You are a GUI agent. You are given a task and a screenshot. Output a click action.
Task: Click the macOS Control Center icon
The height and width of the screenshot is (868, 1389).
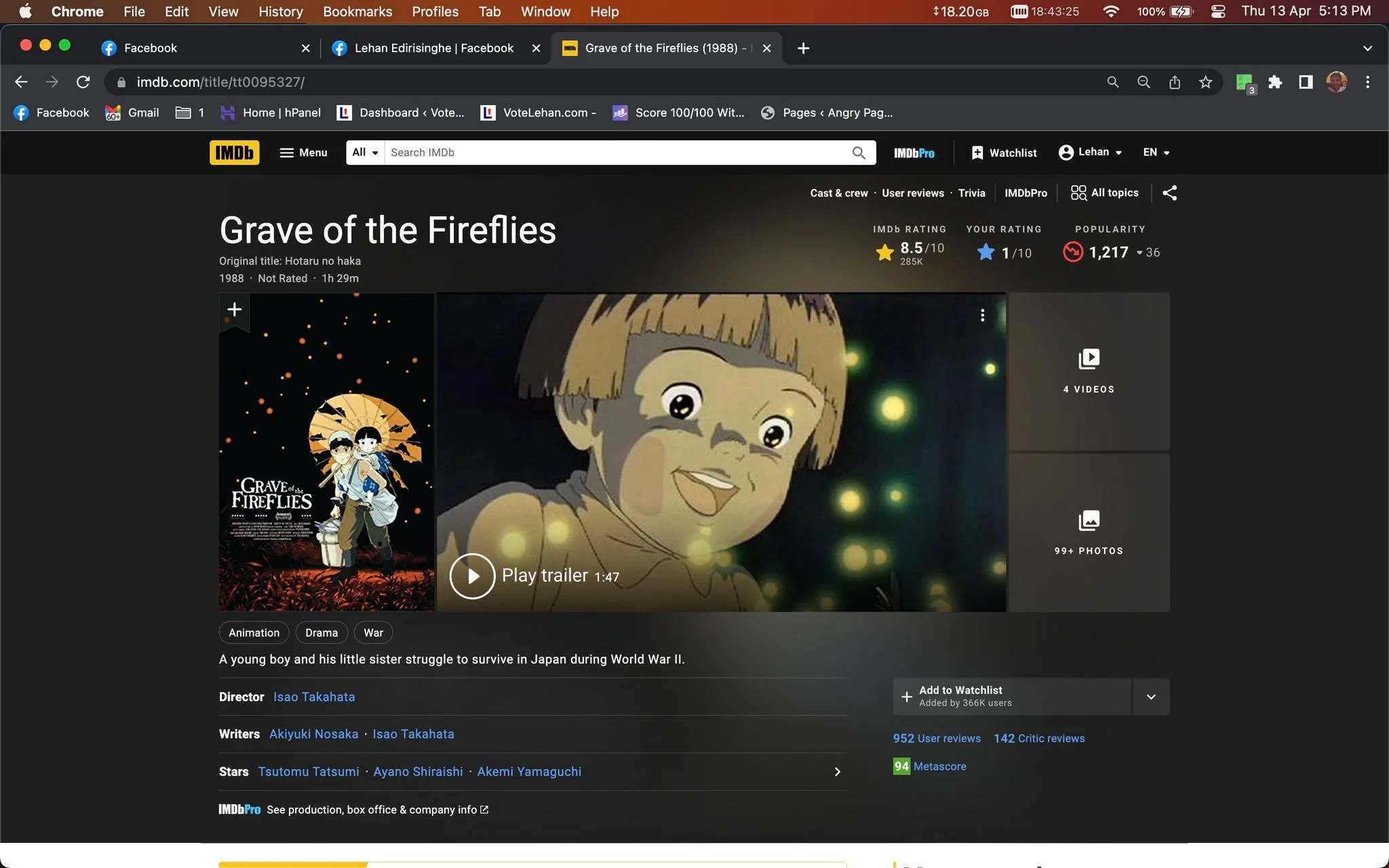(x=1218, y=12)
